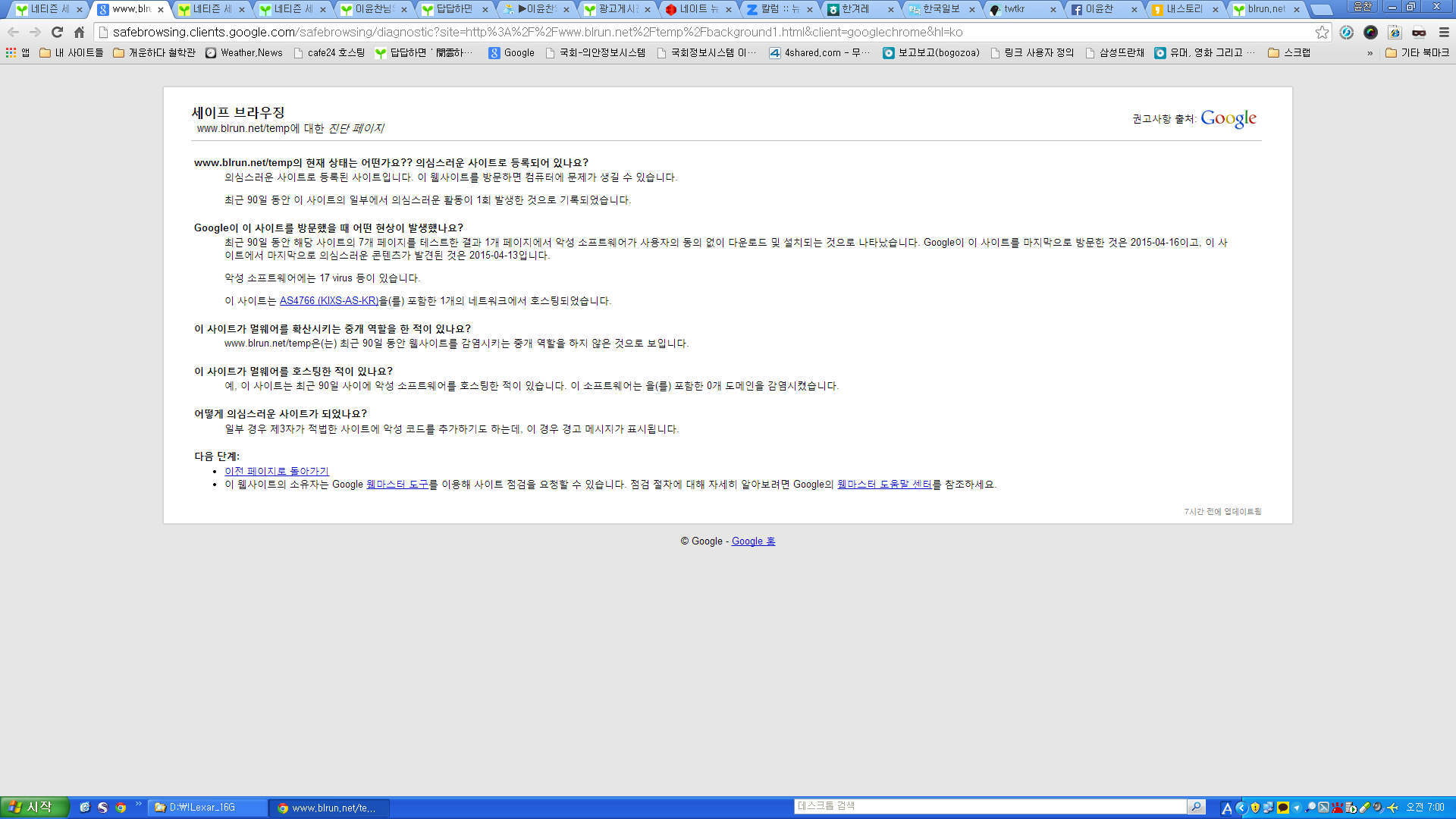Click the IME 'A' language indicator

tap(1226, 808)
